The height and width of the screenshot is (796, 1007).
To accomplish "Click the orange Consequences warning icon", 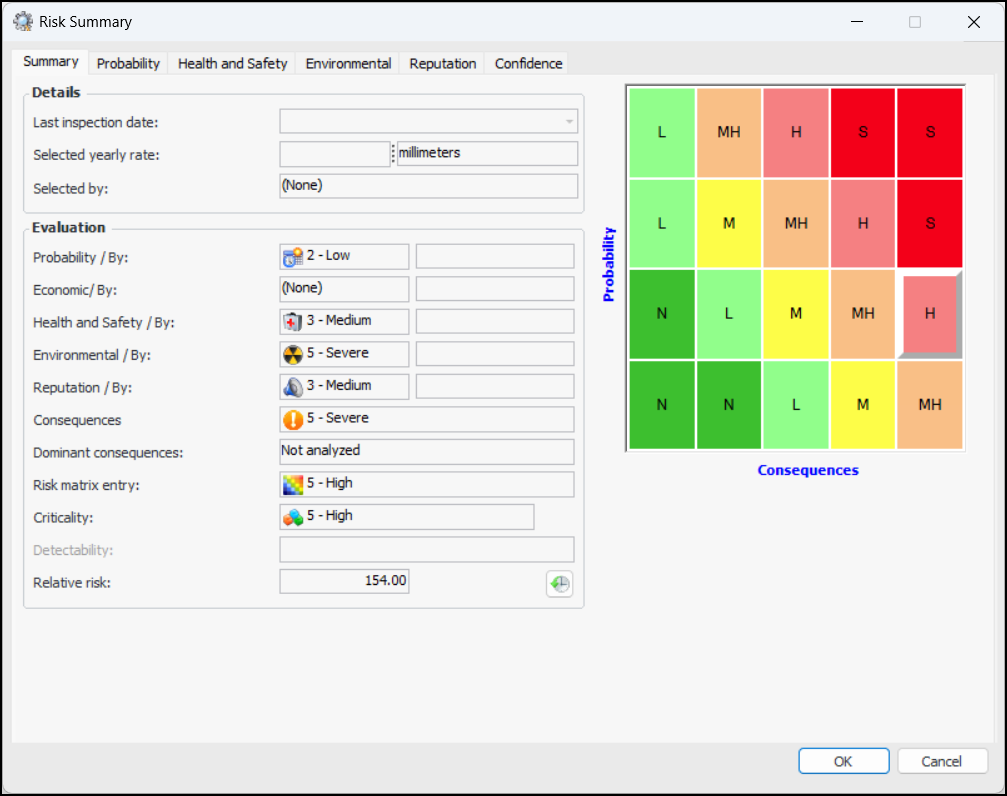I will coord(293,419).
